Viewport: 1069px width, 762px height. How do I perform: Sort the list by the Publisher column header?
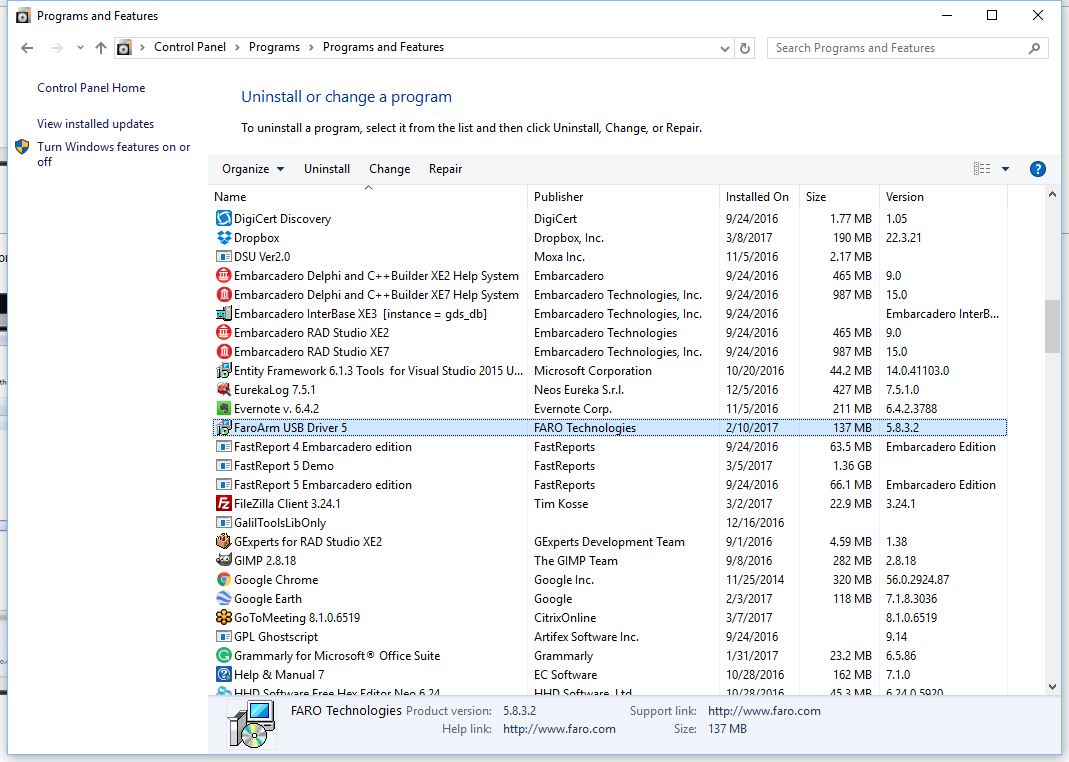[558, 197]
